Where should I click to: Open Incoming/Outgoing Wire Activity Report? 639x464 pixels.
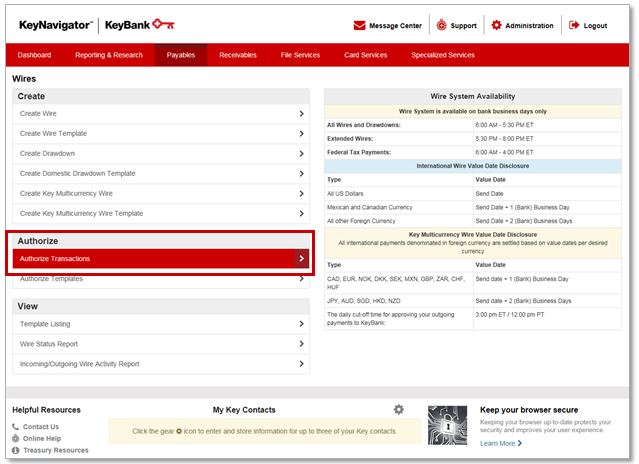(79, 364)
